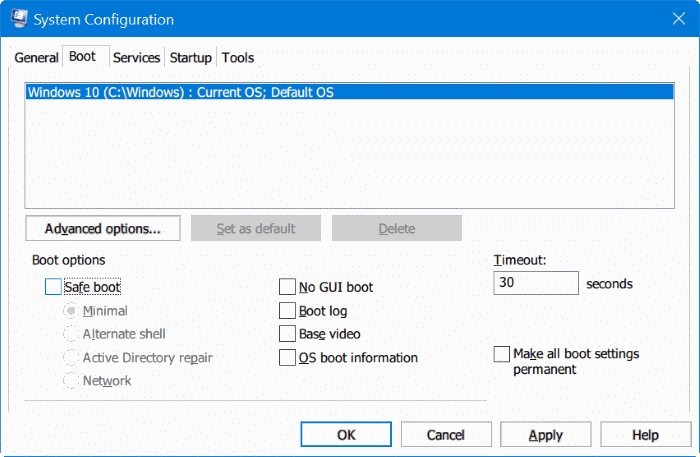Apply the boot settings

[546, 434]
